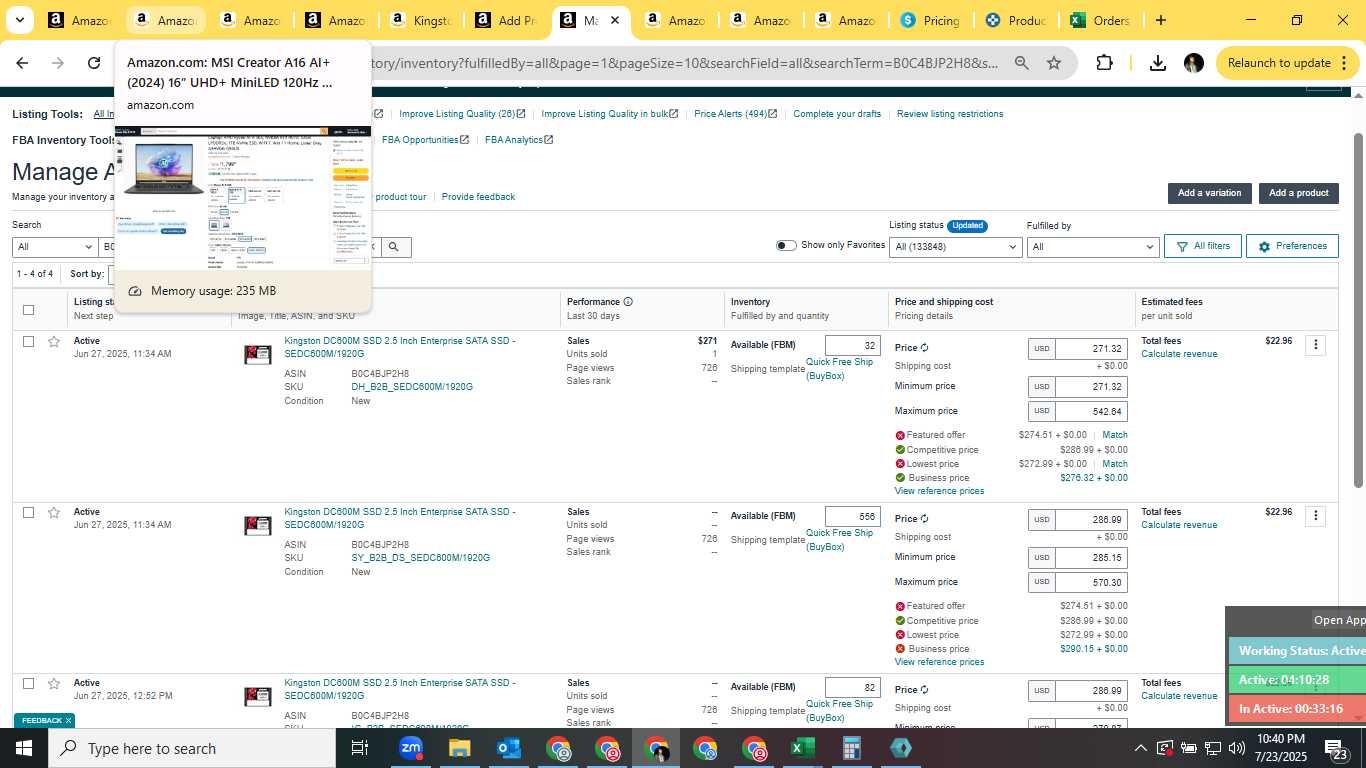The height and width of the screenshot is (768, 1366).
Task: Open Excel from the taskbar
Action: (x=802, y=748)
